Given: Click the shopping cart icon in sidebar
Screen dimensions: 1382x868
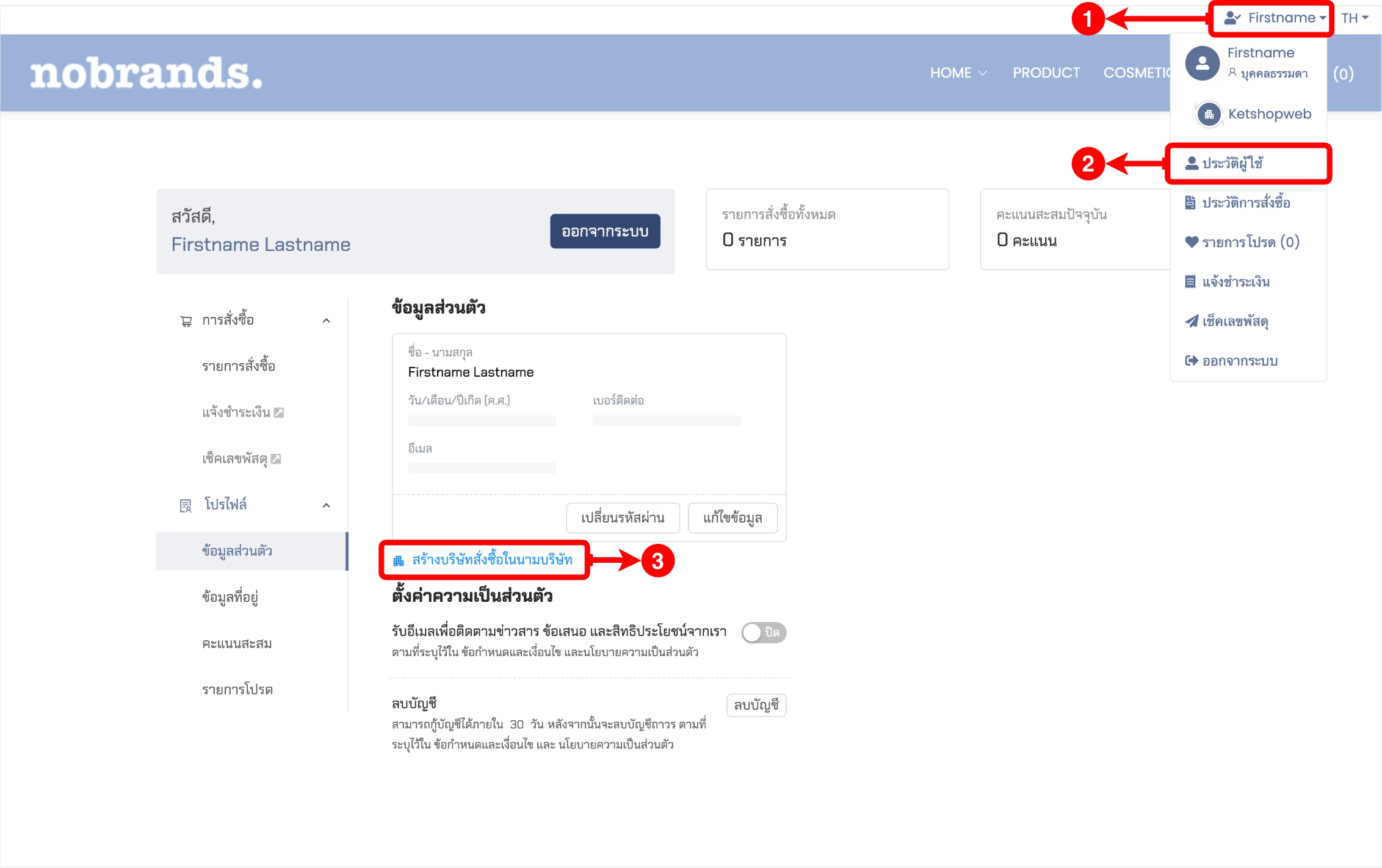Looking at the screenshot, I should 186,321.
